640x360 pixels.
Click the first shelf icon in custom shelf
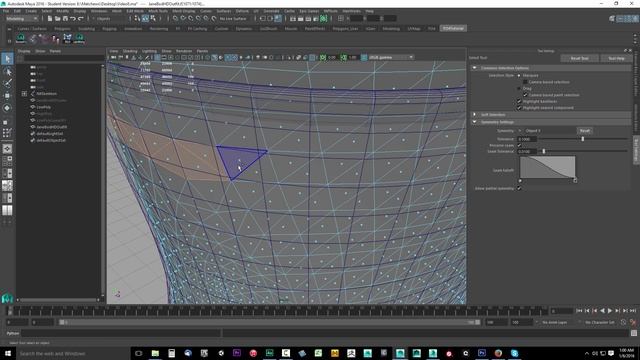pyautogui.click(x=21, y=39)
